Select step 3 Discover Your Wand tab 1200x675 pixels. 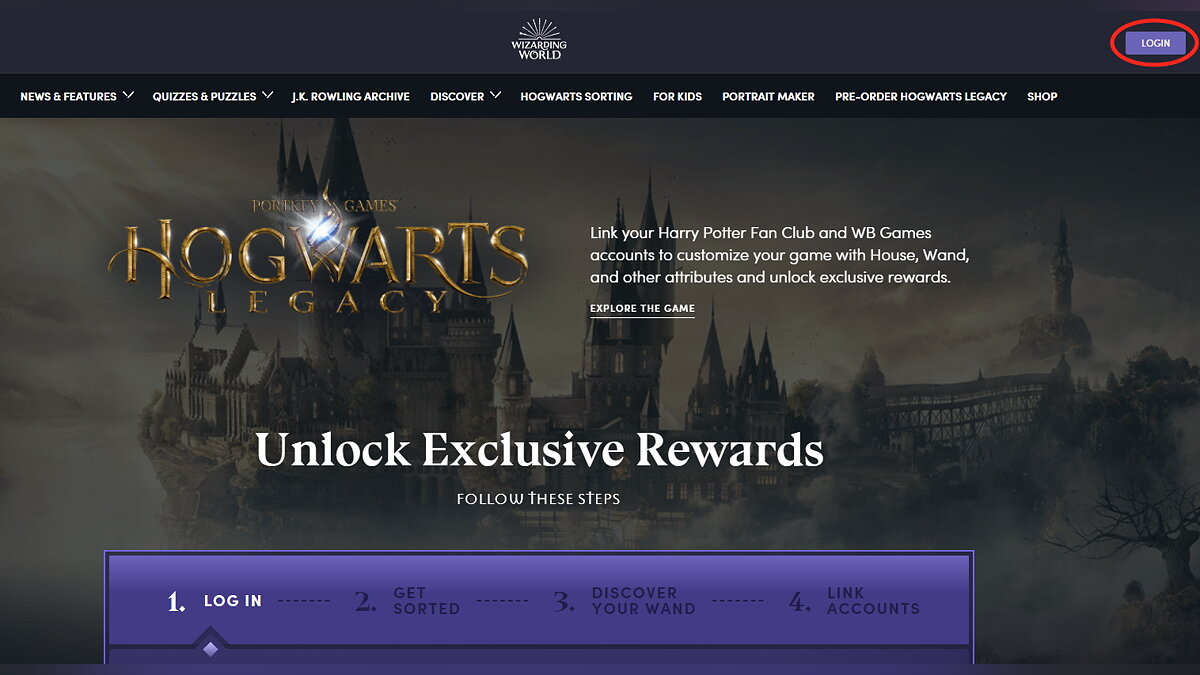[624, 601]
